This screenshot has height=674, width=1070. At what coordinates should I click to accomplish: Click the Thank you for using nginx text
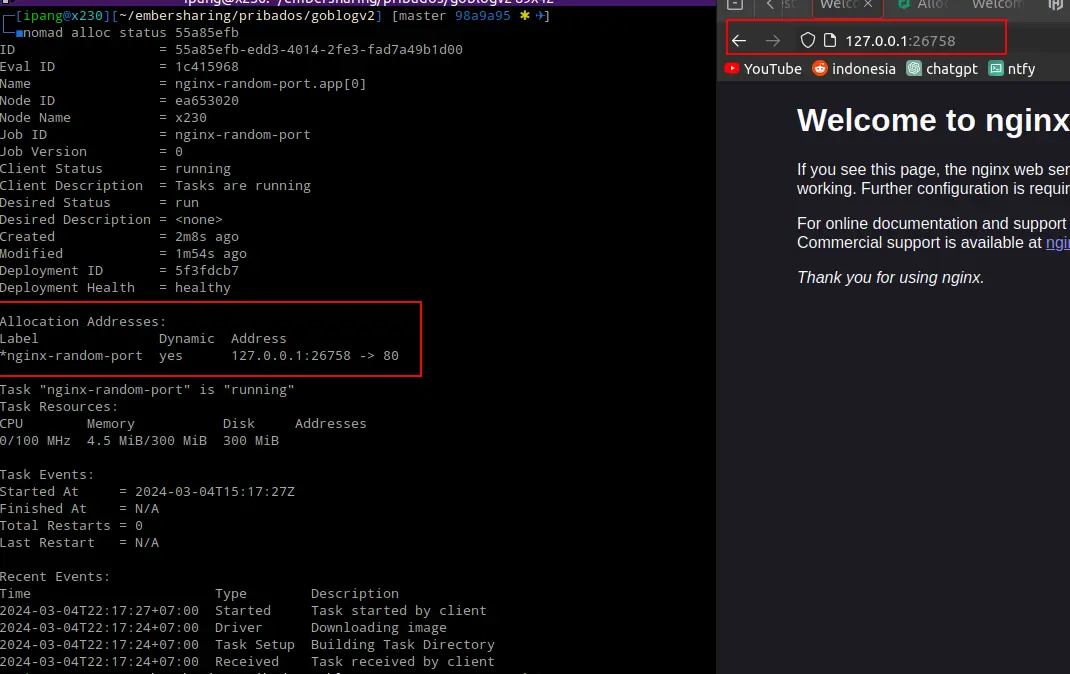890,278
